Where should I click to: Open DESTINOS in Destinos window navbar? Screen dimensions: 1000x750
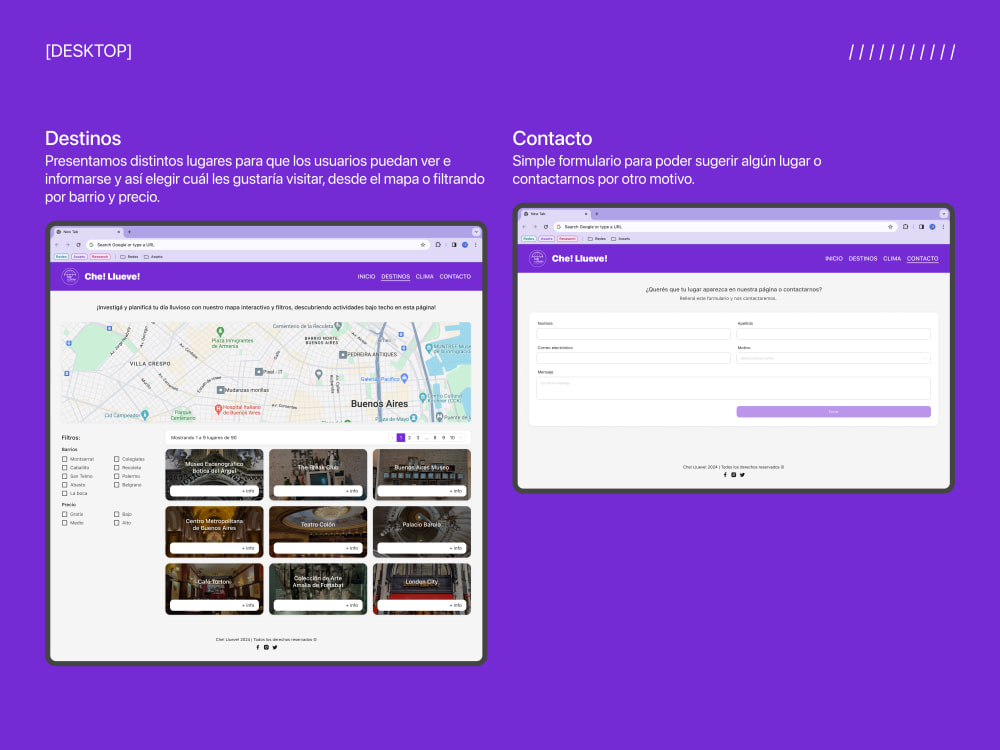pos(395,277)
